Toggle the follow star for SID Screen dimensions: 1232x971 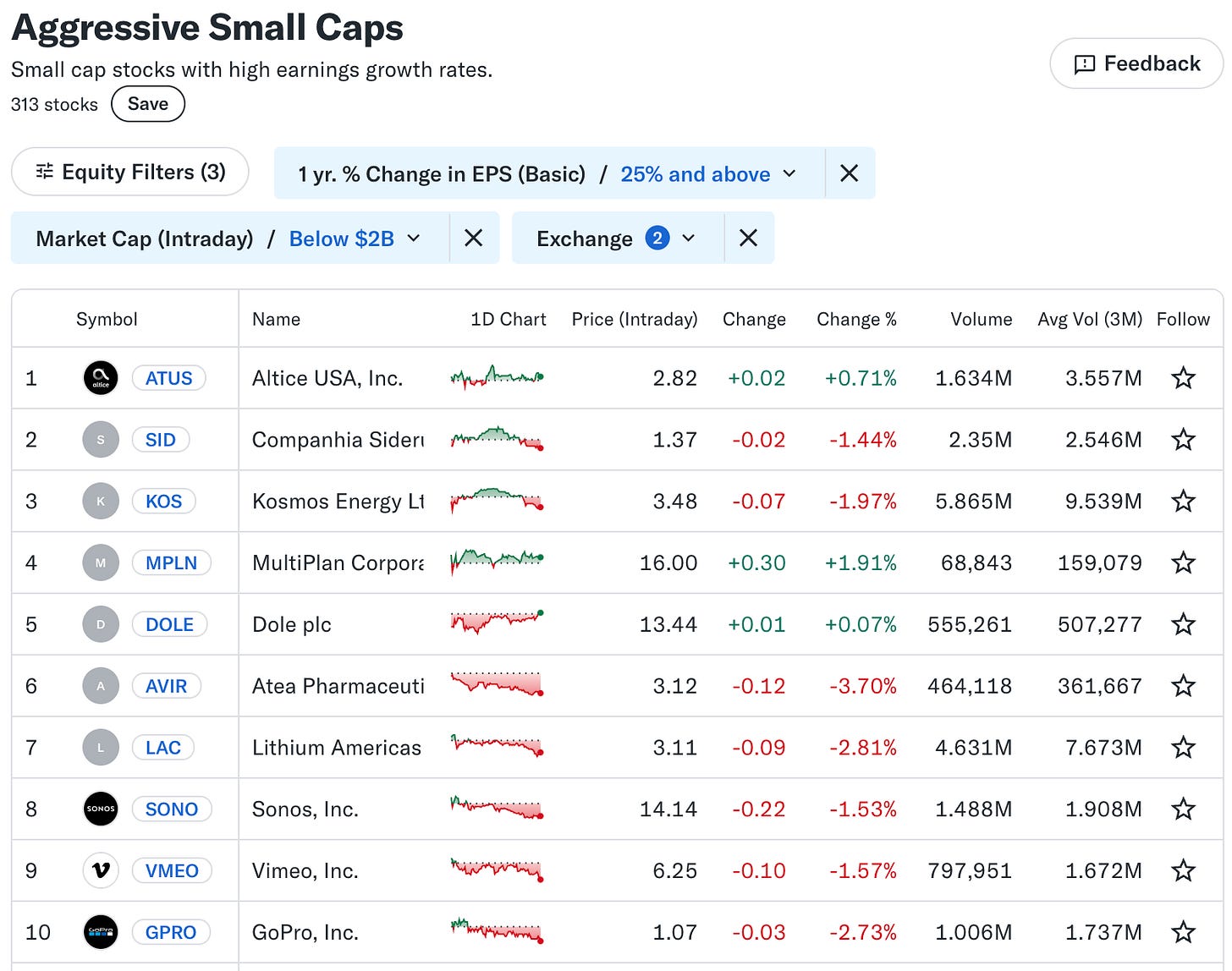(x=1183, y=440)
